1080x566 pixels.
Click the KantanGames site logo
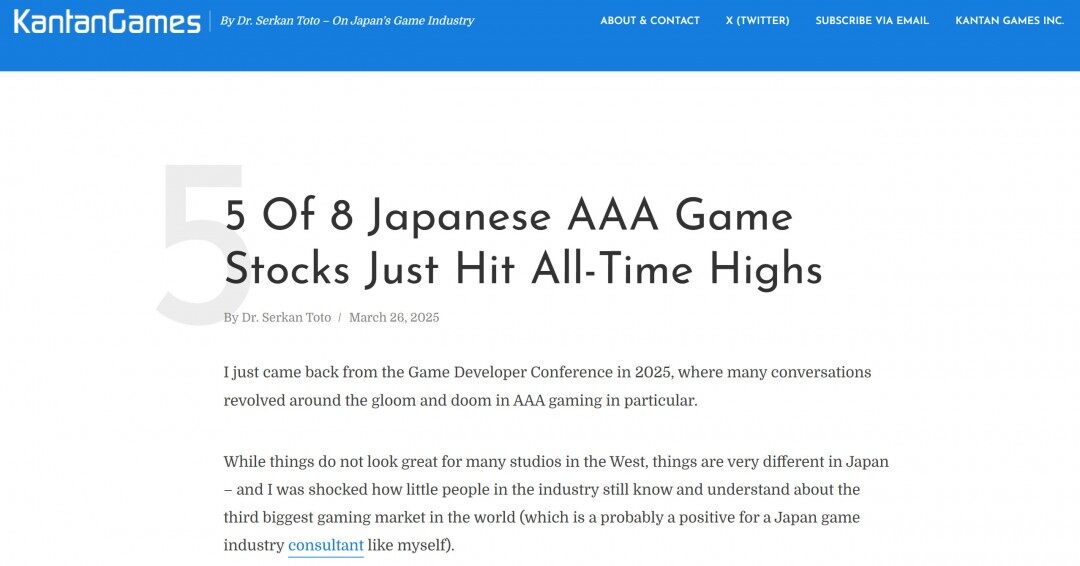107,21
